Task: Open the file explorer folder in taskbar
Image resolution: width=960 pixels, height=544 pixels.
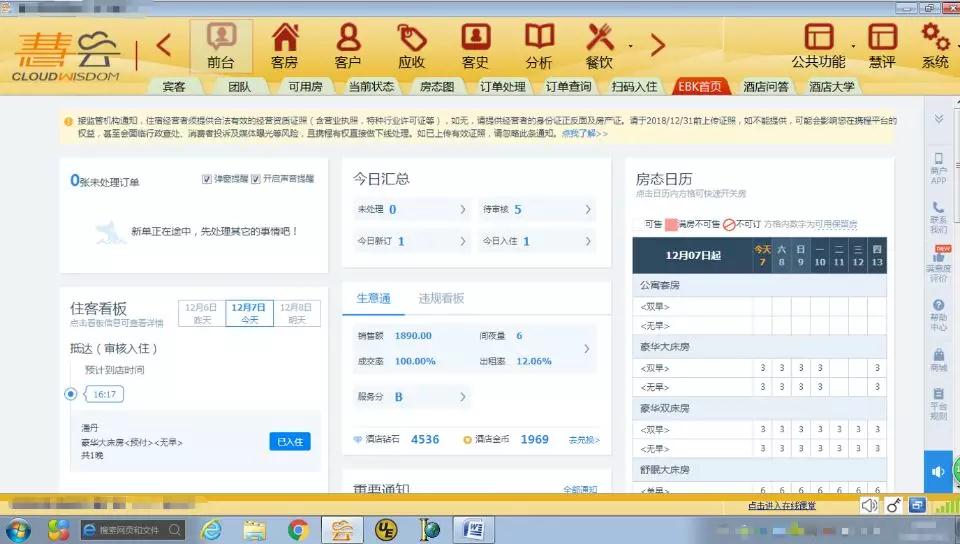Action: pos(254,530)
